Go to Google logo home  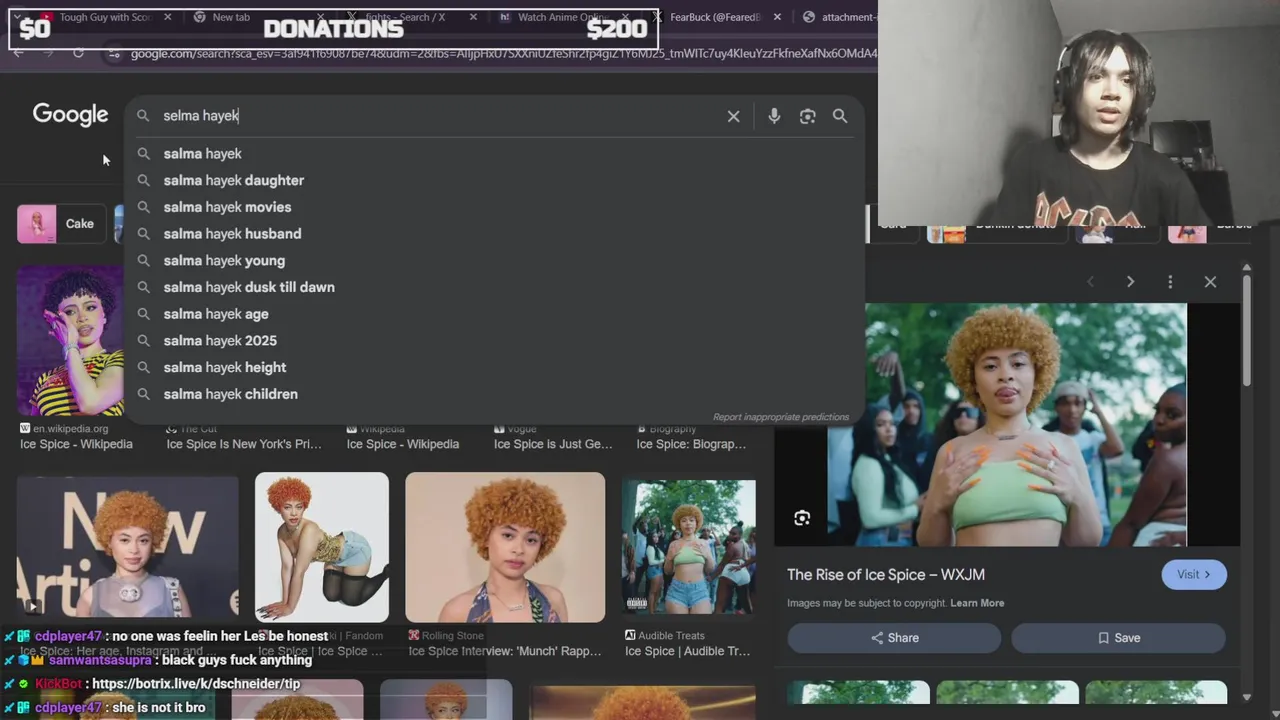pos(70,115)
